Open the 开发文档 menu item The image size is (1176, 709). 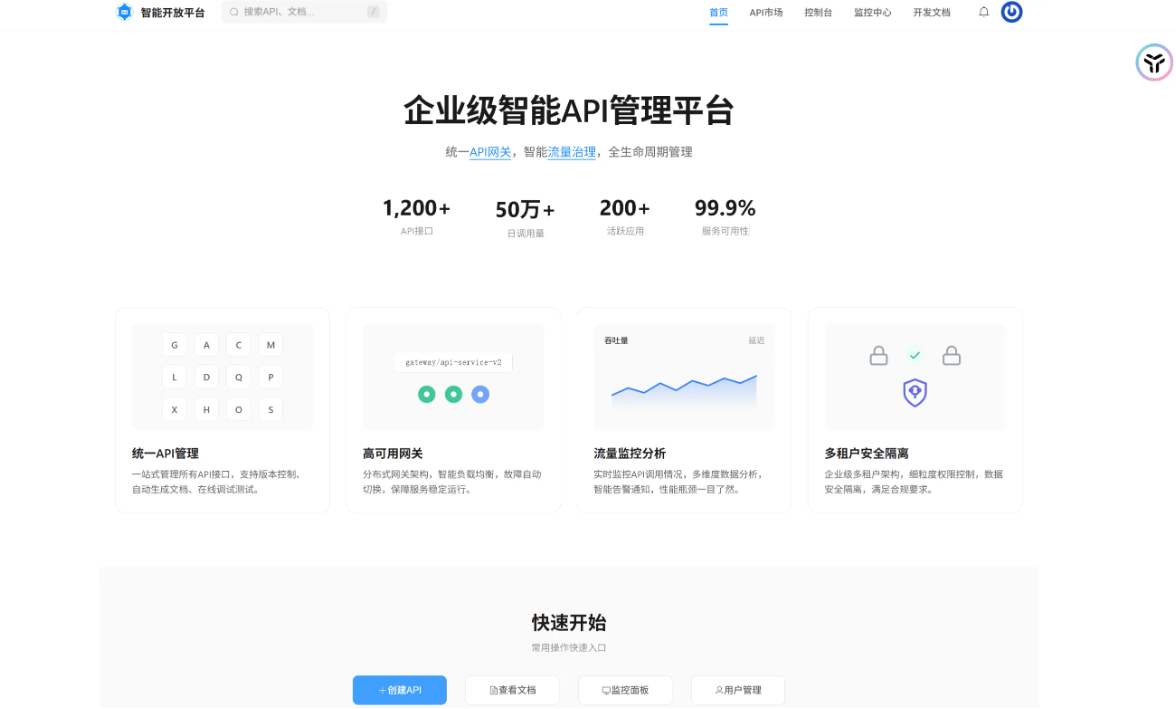pyautogui.click(x=932, y=12)
